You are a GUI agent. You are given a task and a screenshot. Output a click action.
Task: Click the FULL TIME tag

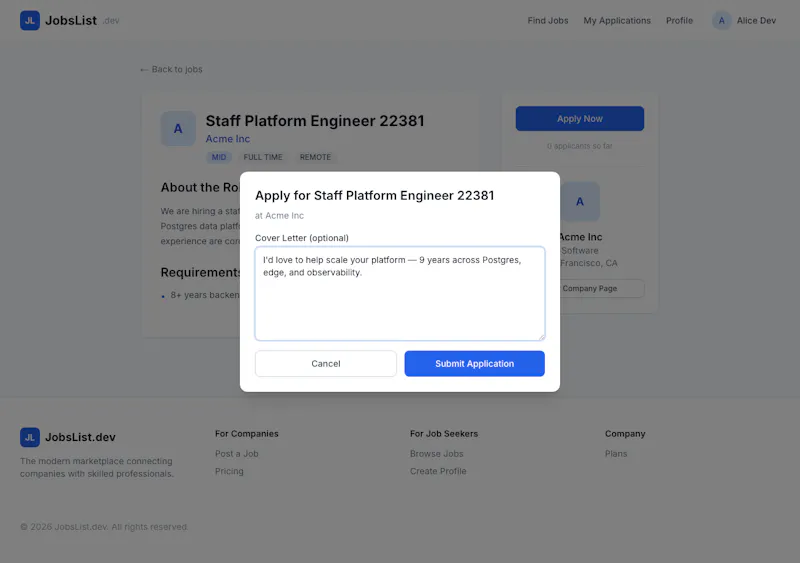(x=263, y=157)
